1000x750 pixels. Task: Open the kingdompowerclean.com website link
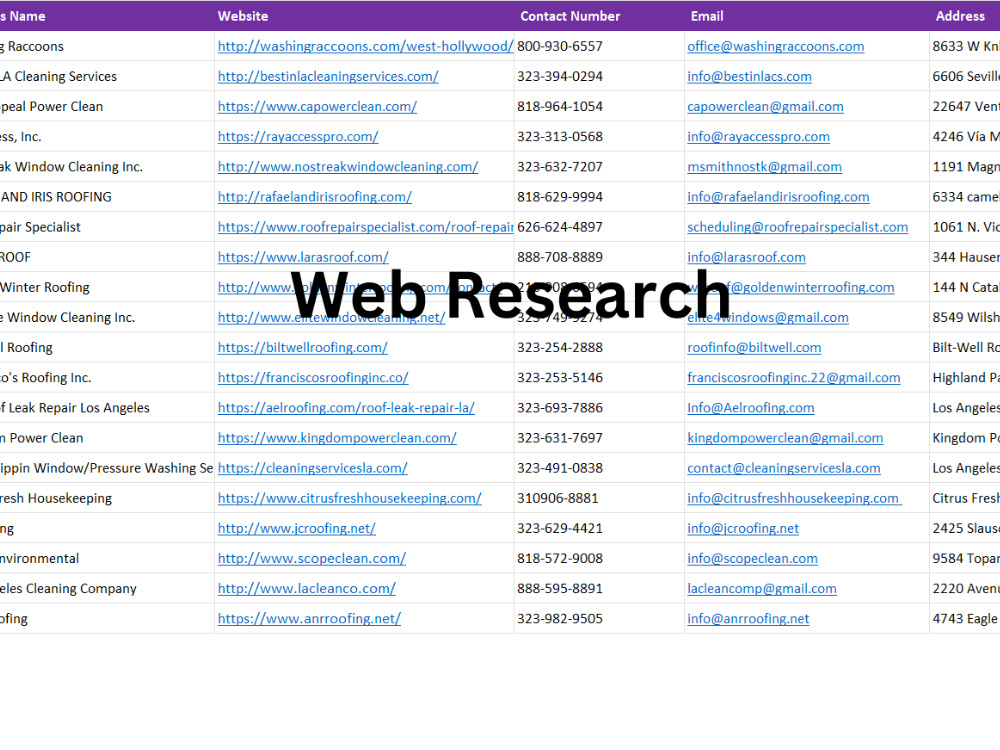click(337, 438)
